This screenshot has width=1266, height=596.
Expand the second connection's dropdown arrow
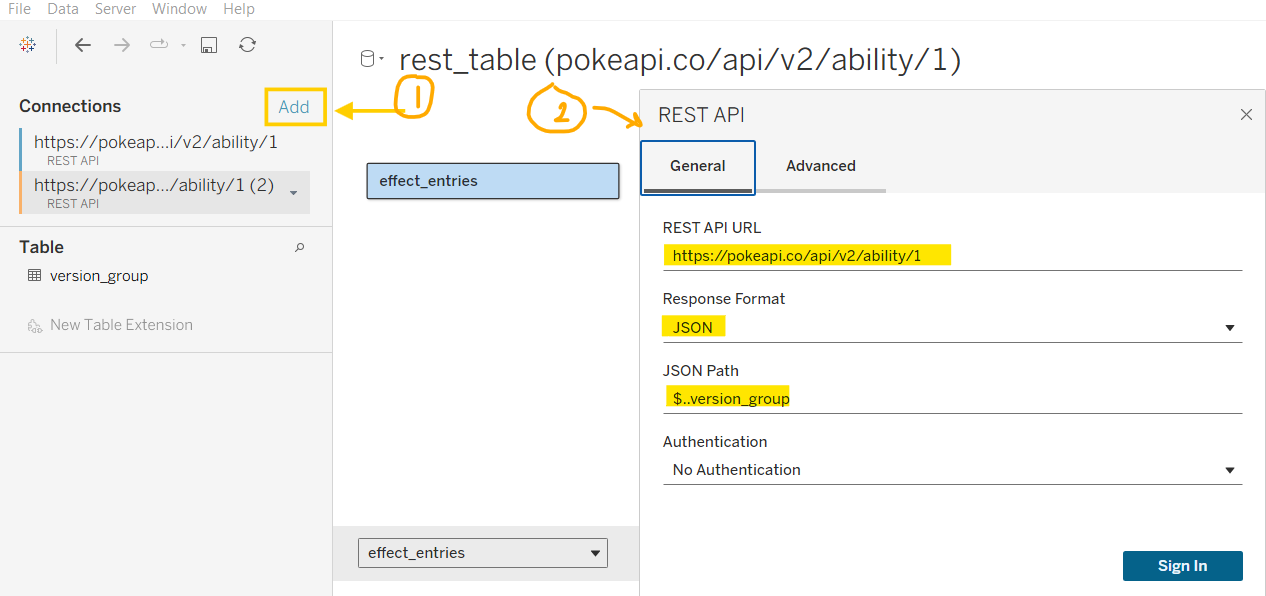(x=293, y=193)
